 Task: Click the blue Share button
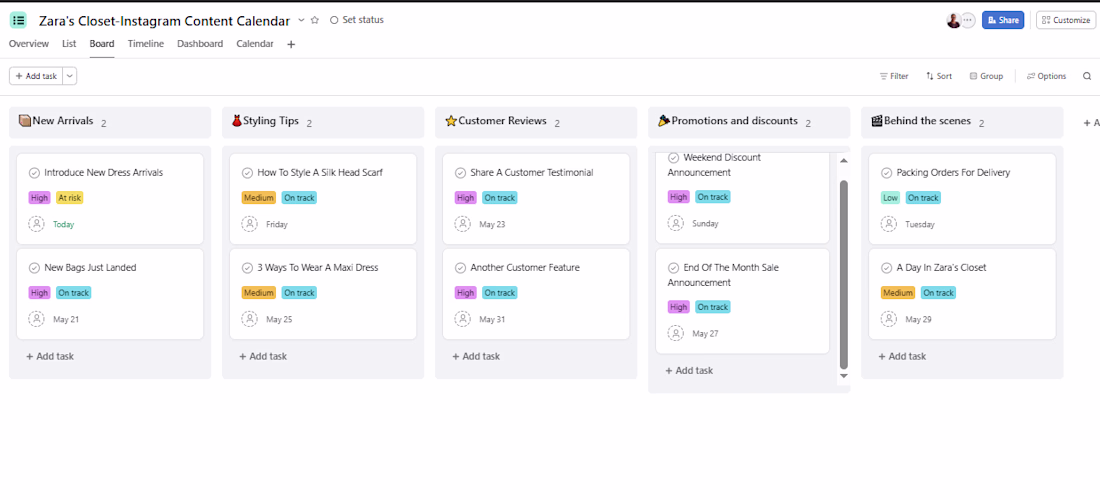pos(1002,20)
